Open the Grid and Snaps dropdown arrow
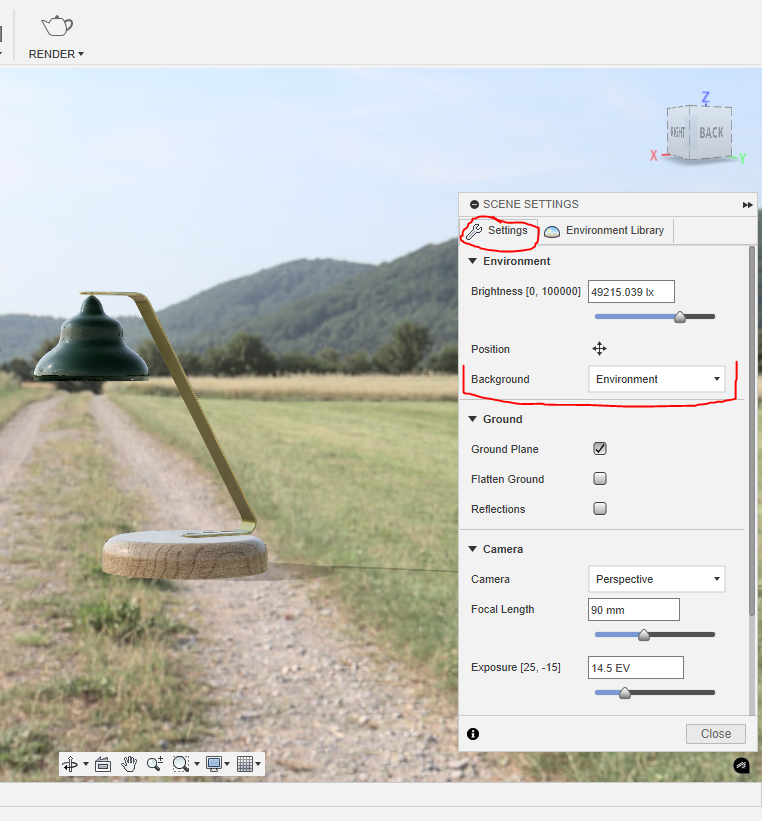The width and height of the screenshot is (762, 821). pos(258,764)
